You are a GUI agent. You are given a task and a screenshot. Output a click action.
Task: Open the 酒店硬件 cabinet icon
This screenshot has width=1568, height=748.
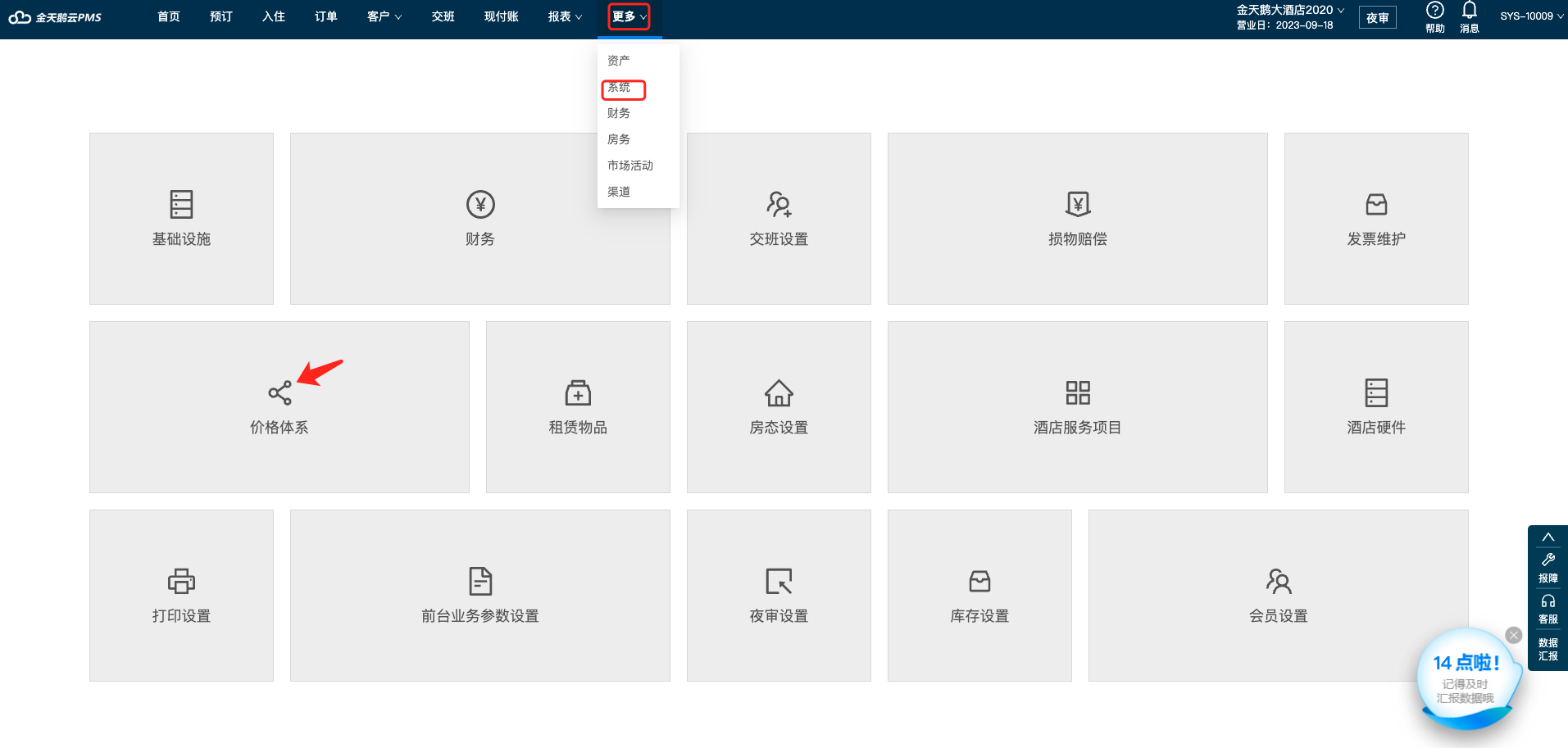point(1376,392)
